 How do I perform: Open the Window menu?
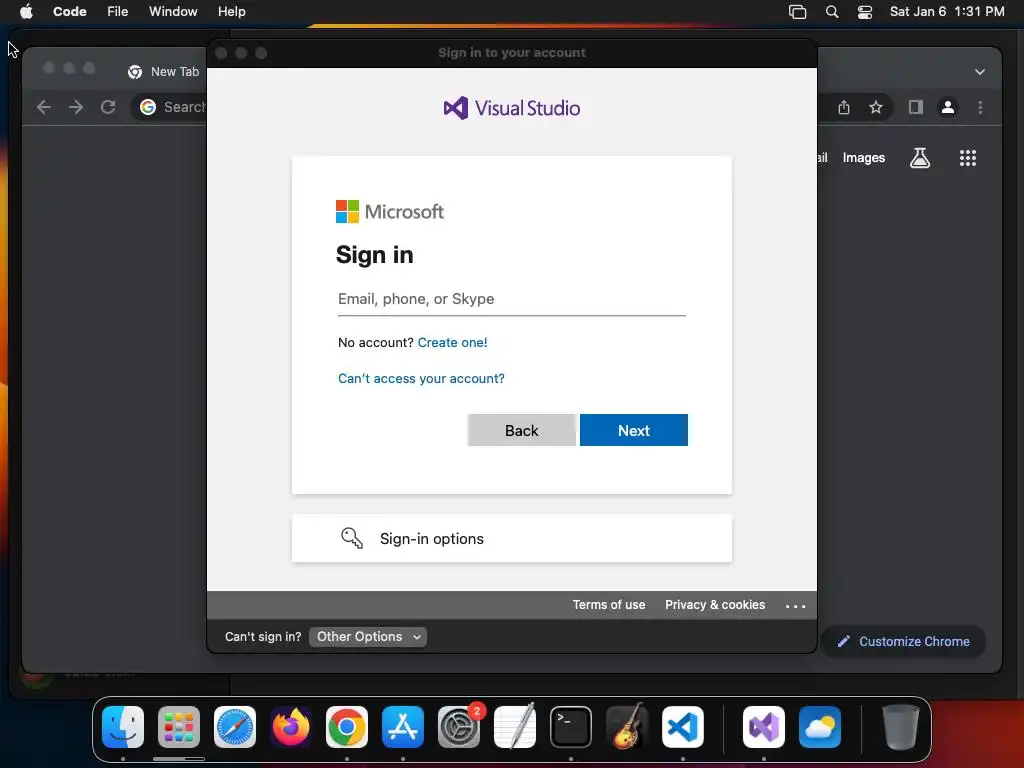173,12
